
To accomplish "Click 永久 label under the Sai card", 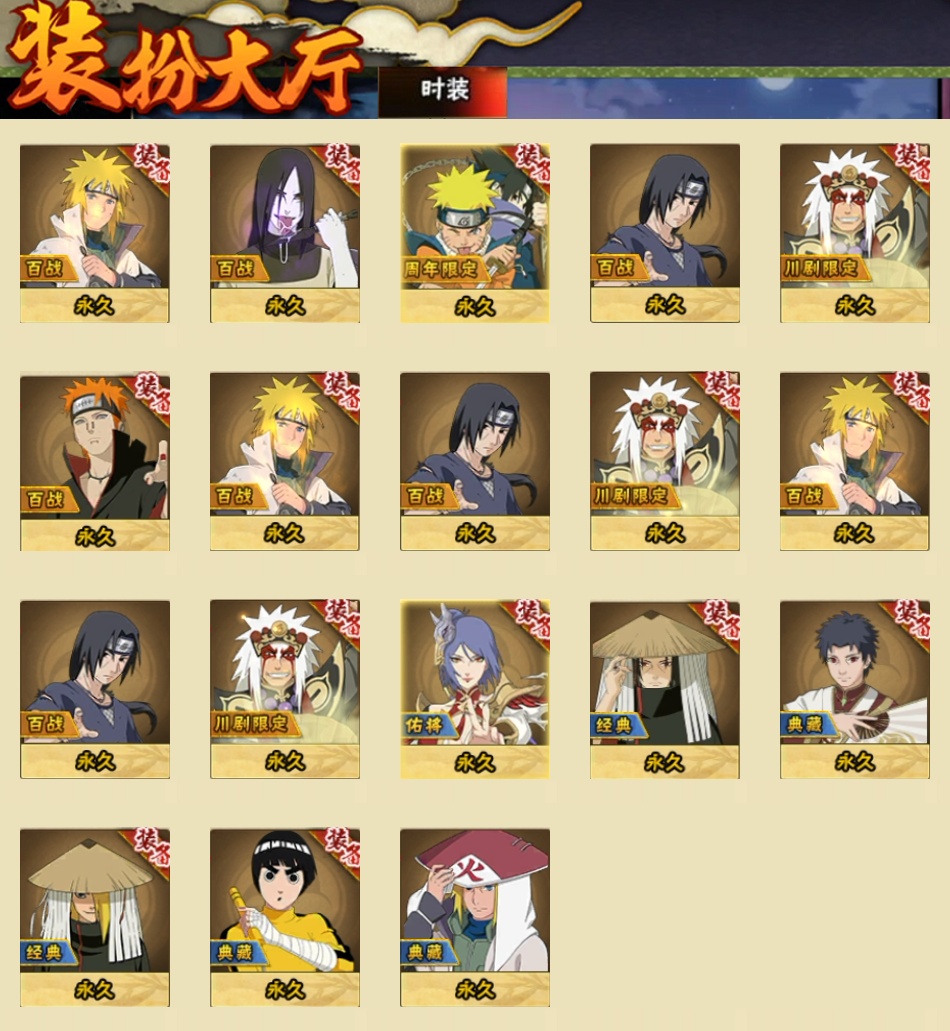I will pos(855,762).
